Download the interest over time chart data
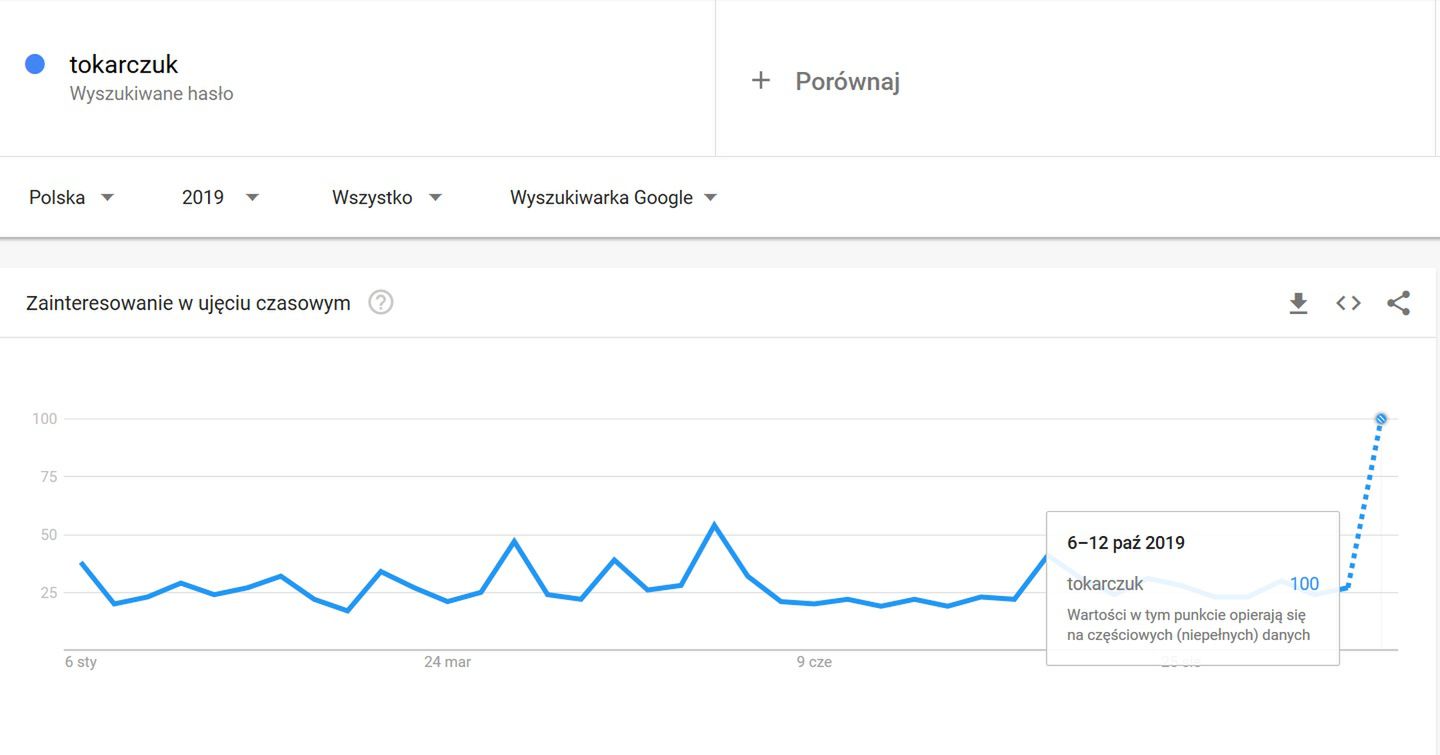Viewport: 1440px width, 755px height. [1298, 303]
